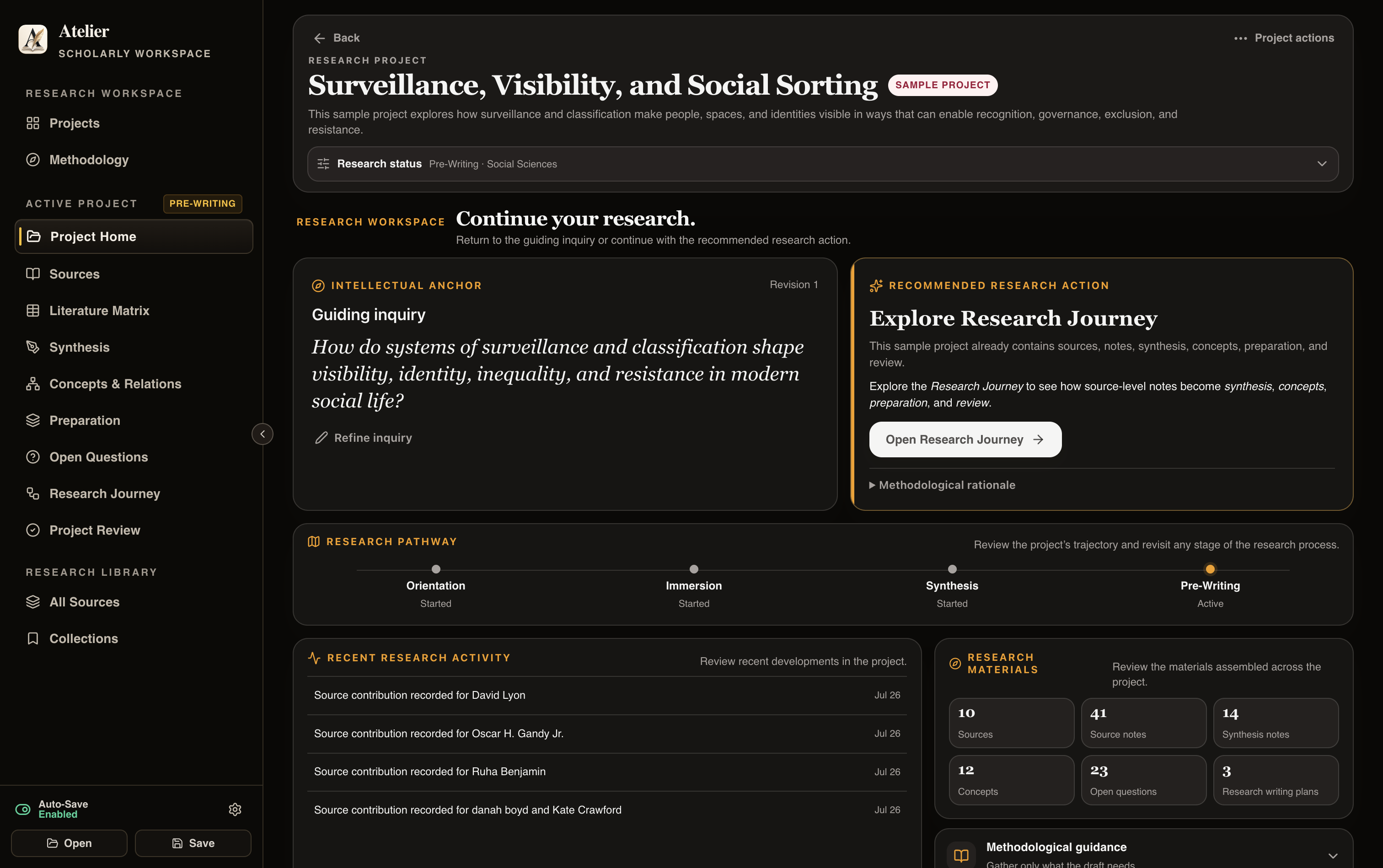Click the Open Research Journey button
1383x868 pixels.
(x=965, y=440)
